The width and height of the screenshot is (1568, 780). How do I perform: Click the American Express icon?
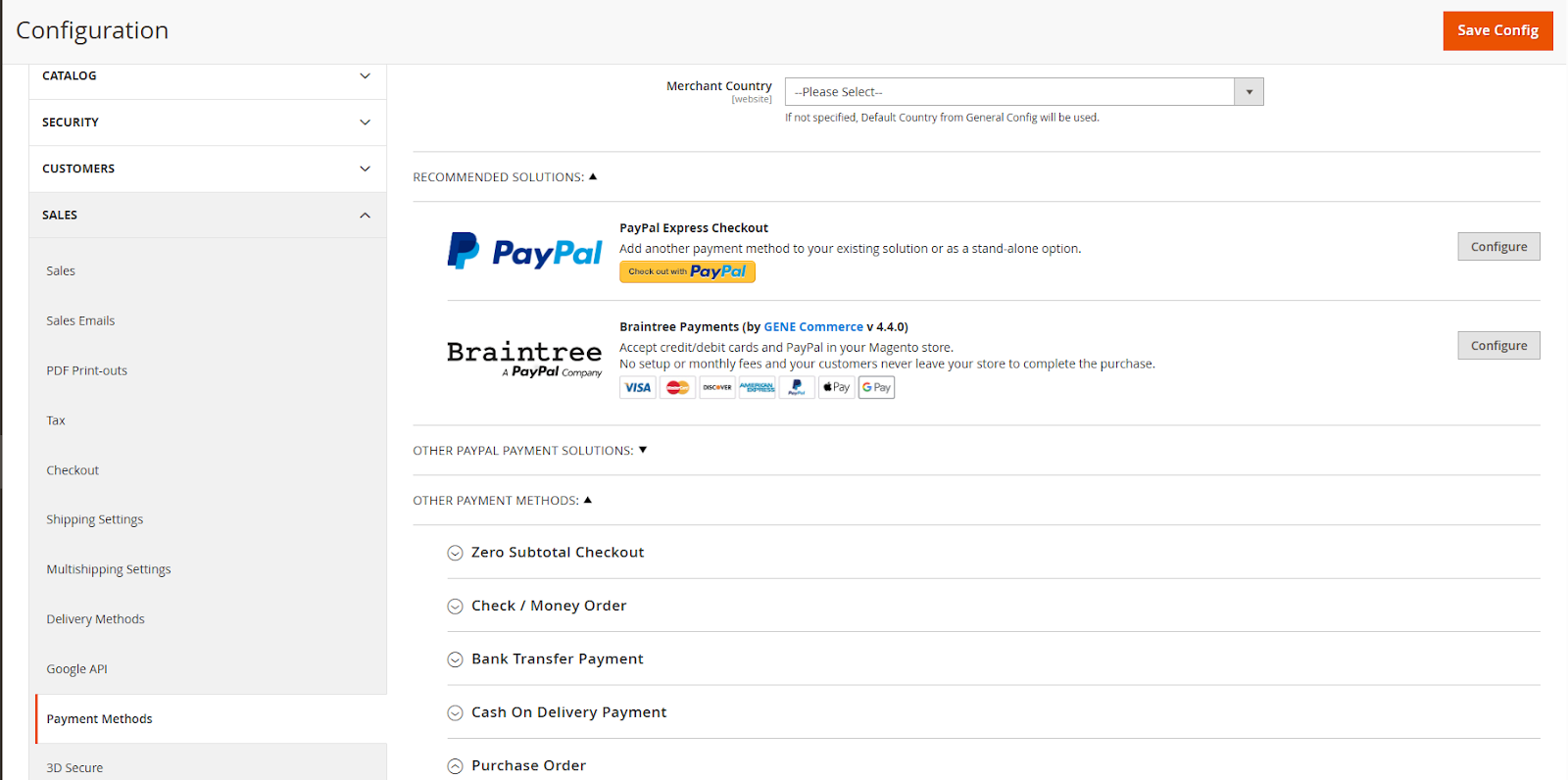[757, 387]
